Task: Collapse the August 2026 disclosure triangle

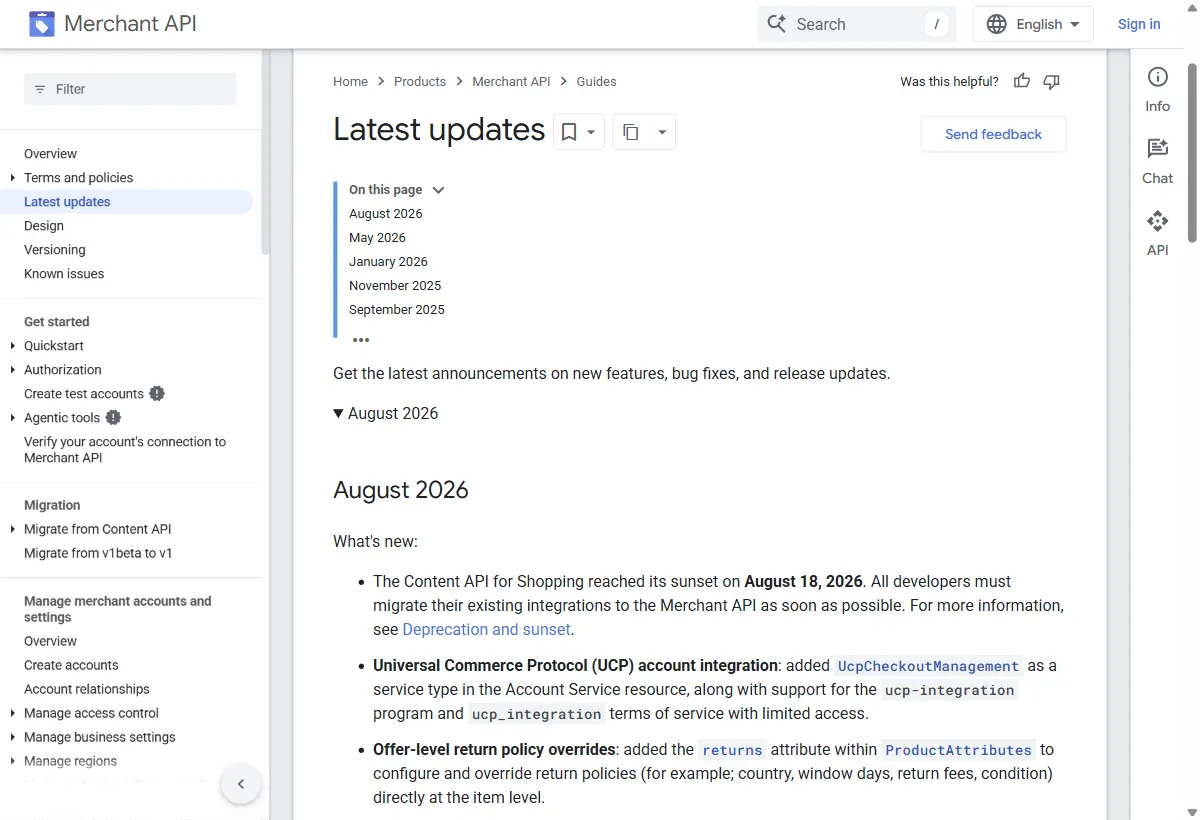Action: click(339, 413)
